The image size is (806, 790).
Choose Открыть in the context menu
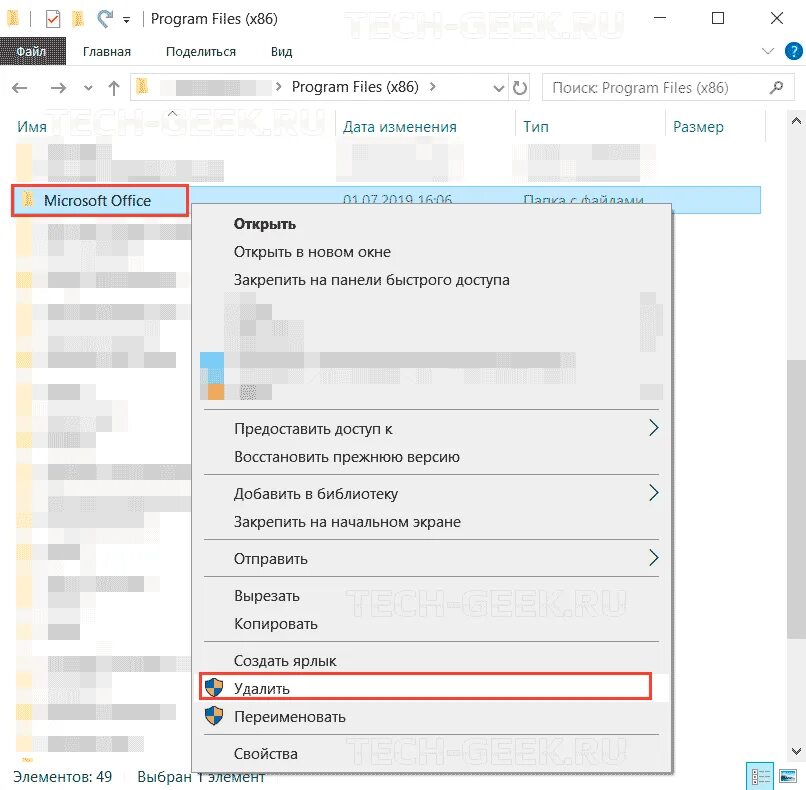click(x=265, y=225)
